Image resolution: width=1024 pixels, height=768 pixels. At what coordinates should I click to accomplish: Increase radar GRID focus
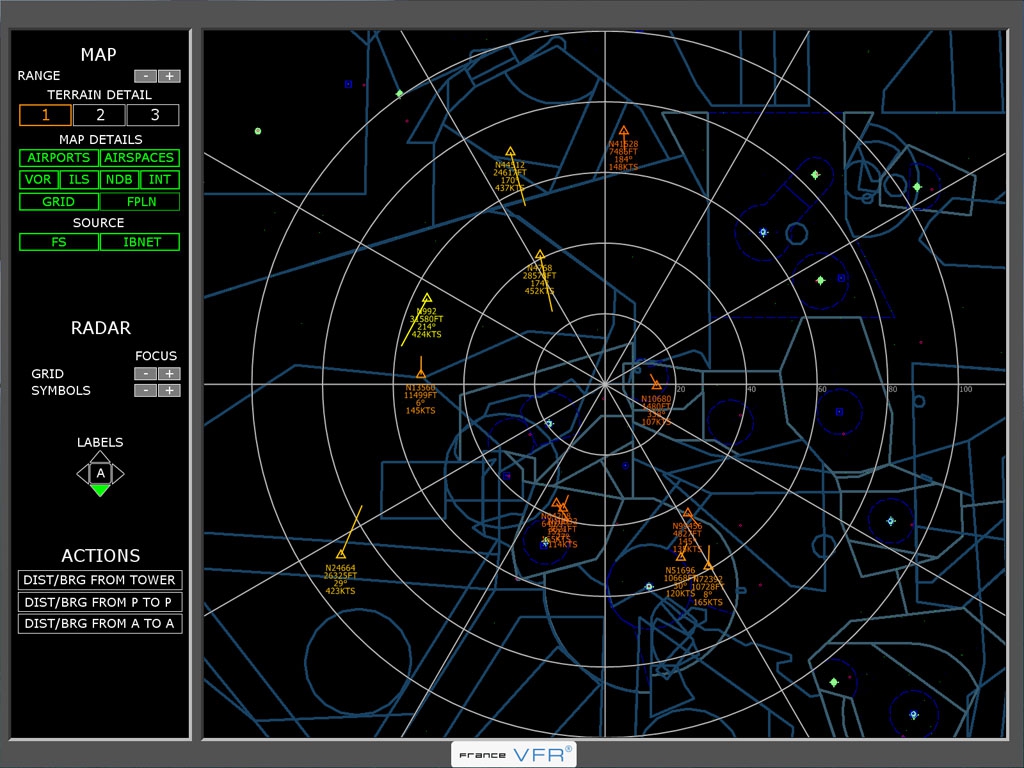click(x=169, y=374)
